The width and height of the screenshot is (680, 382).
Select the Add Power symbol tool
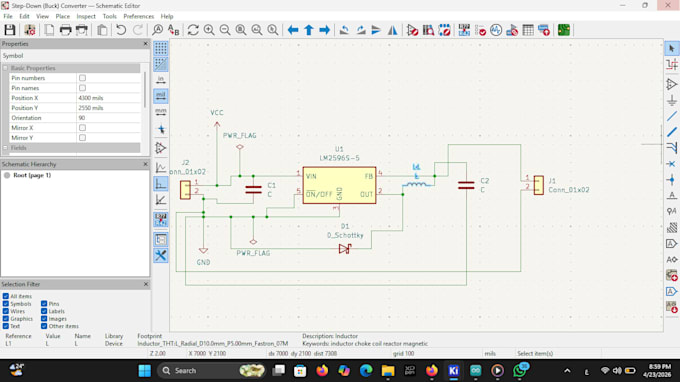672,100
